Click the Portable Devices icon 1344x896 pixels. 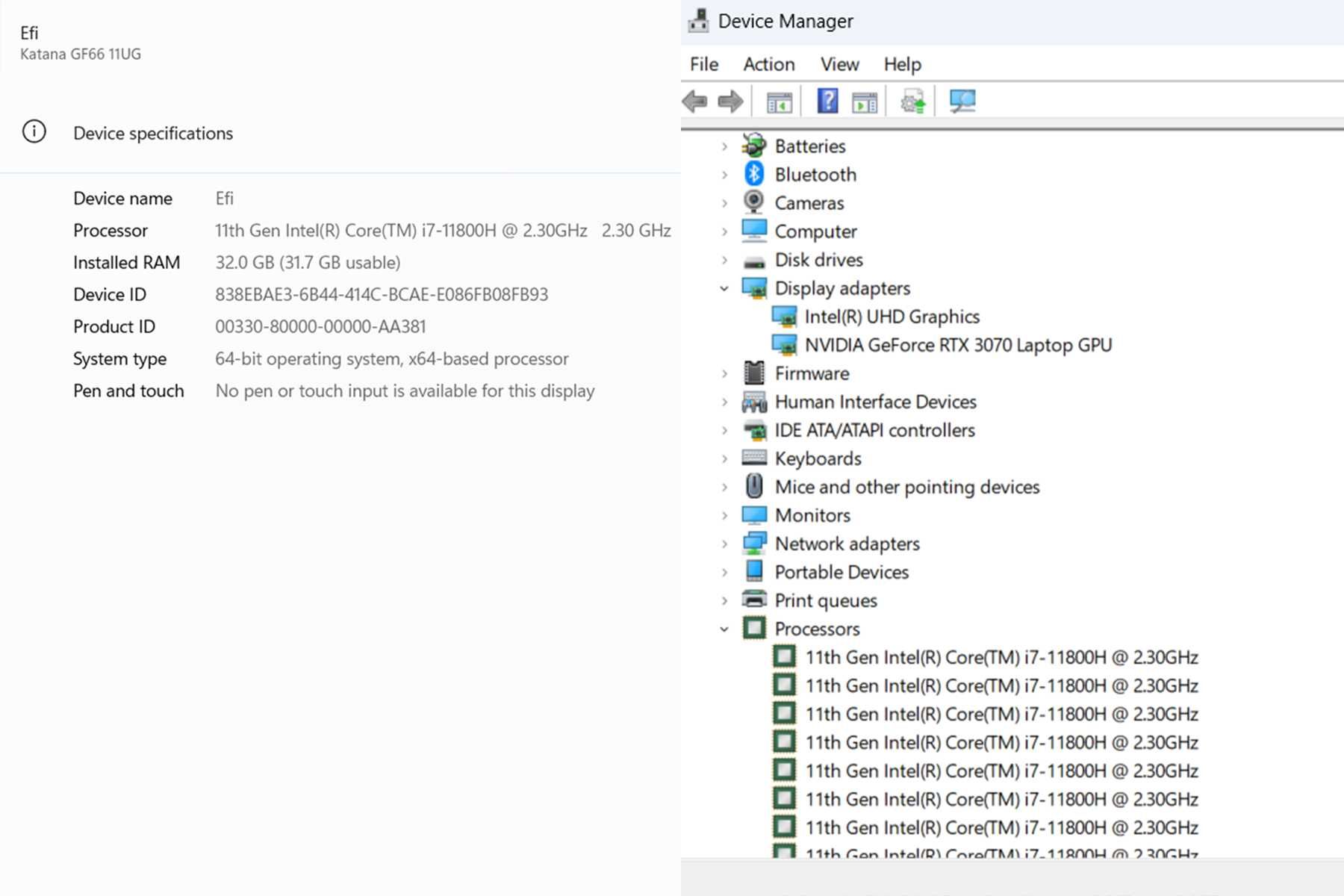tap(754, 571)
